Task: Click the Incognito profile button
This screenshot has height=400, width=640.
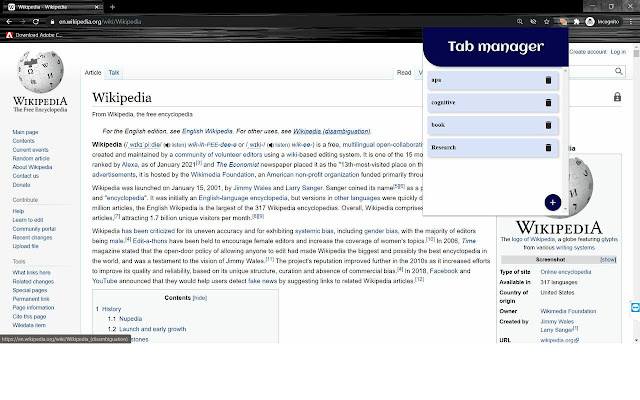Action: coord(602,22)
